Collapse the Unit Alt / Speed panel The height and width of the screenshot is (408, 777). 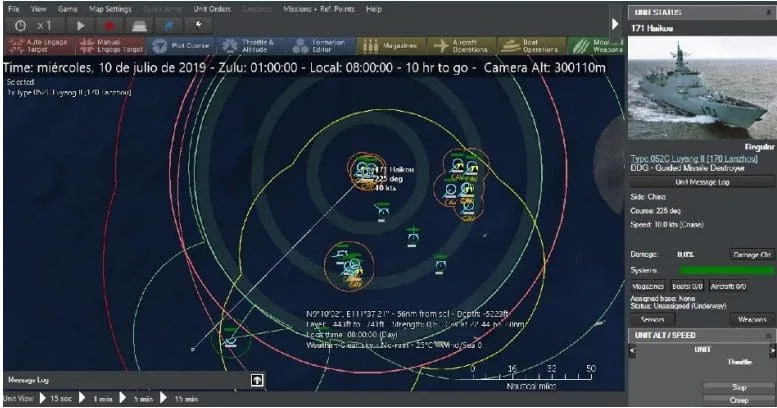click(x=769, y=336)
